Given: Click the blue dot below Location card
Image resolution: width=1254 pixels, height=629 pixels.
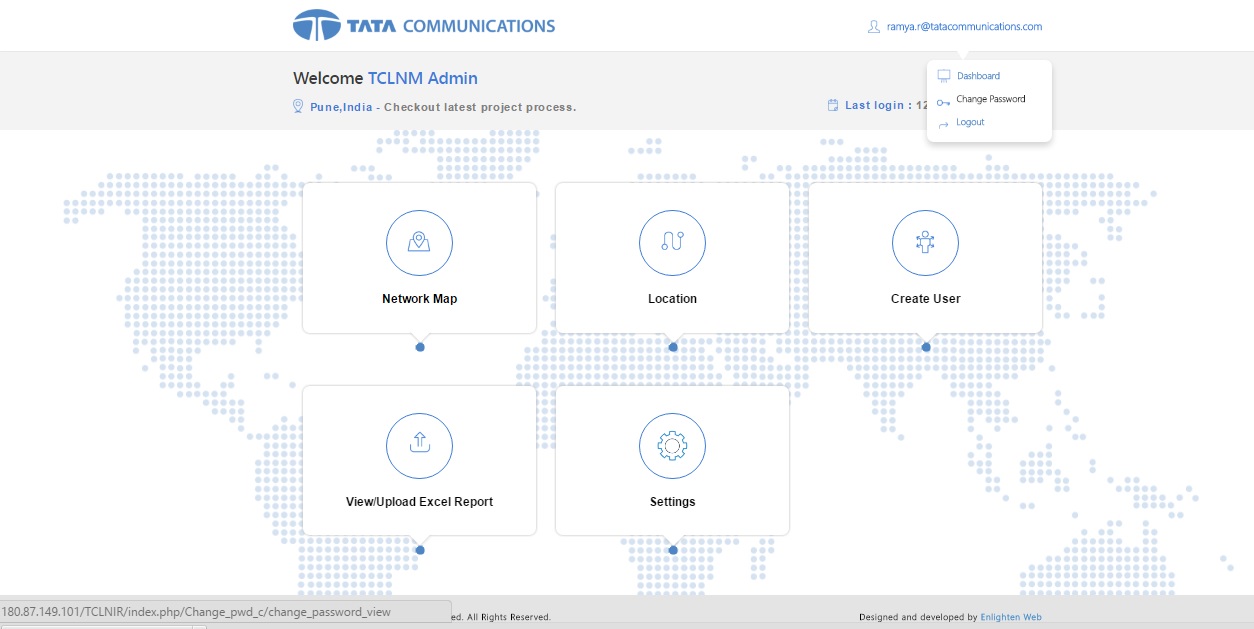Looking at the screenshot, I should (x=673, y=347).
